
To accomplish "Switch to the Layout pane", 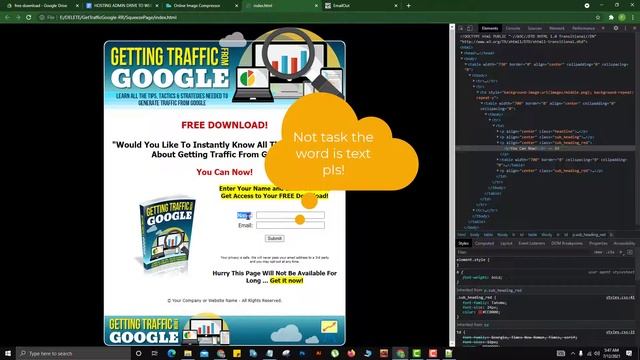I will (x=506, y=243).
